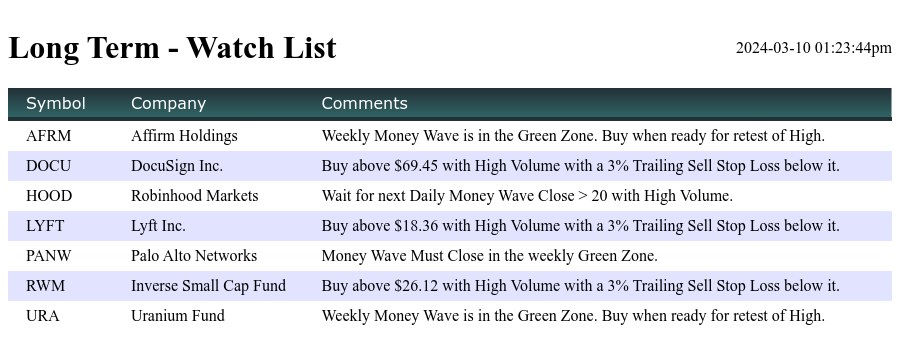Image resolution: width=900 pixels, height=360 pixels.
Task: Select the DOCU symbol
Action: 49,166
